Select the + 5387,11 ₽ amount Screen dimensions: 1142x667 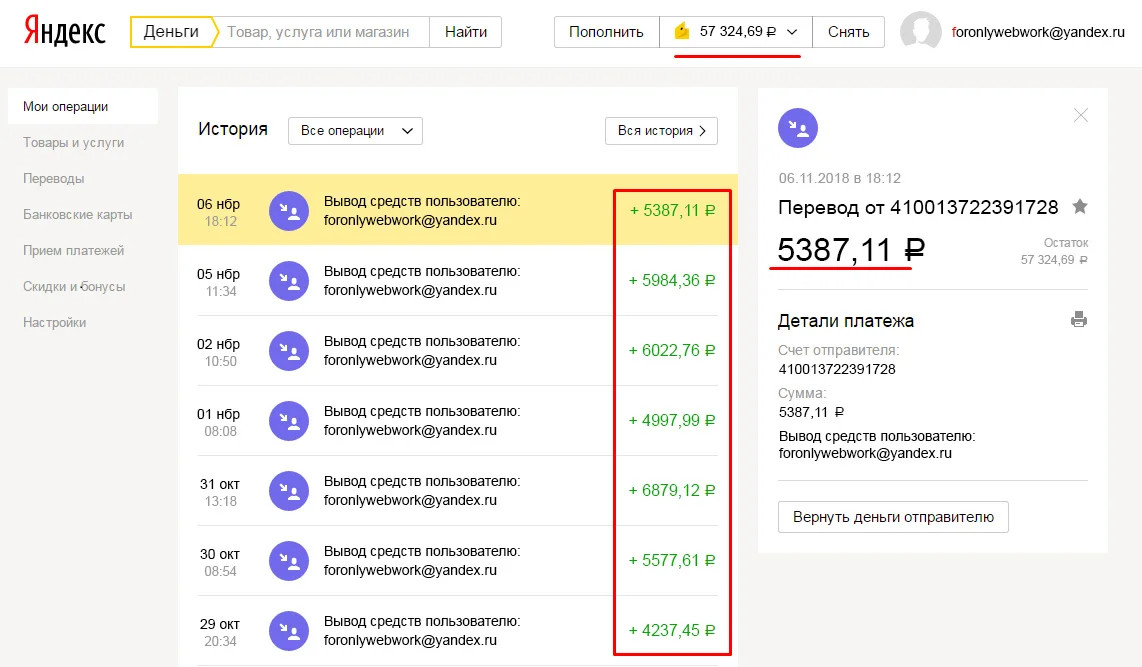click(672, 210)
